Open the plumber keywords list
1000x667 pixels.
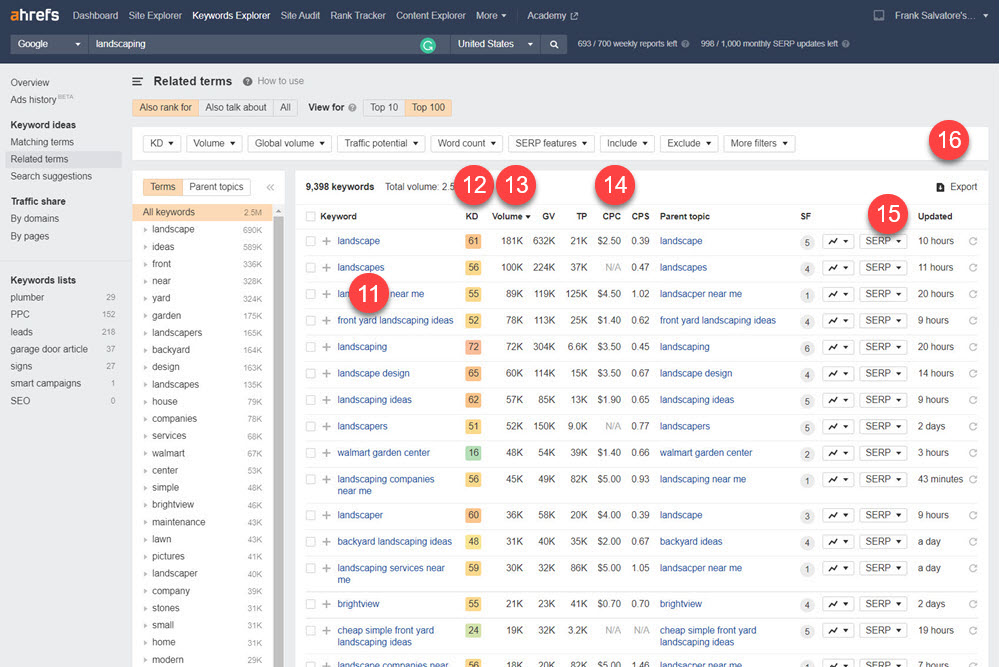pos(27,298)
